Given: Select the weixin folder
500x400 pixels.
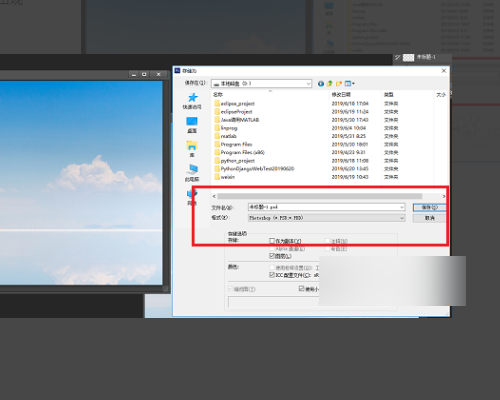Looking at the screenshot, I should [x=225, y=177].
